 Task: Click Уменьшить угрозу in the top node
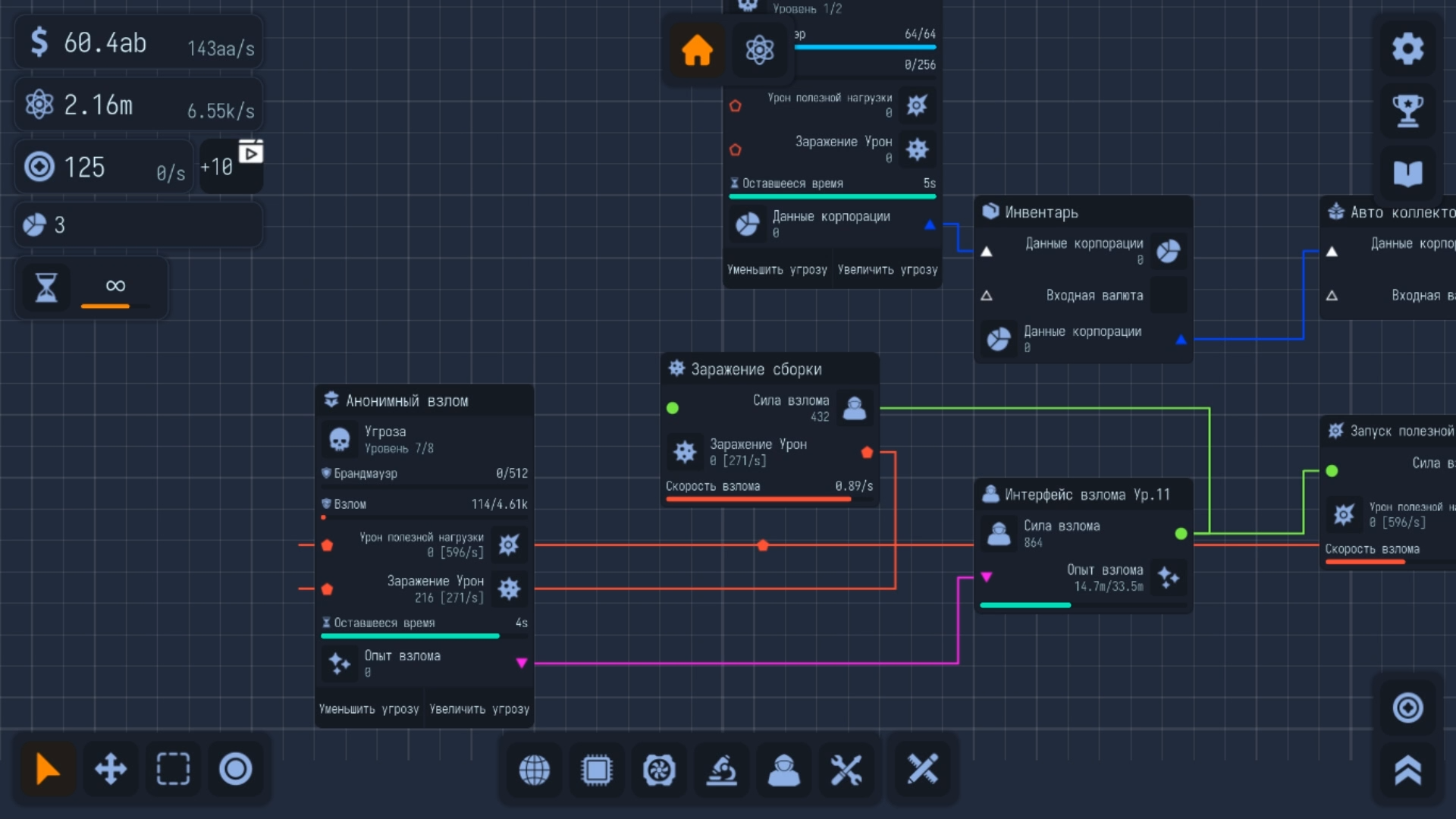777,269
